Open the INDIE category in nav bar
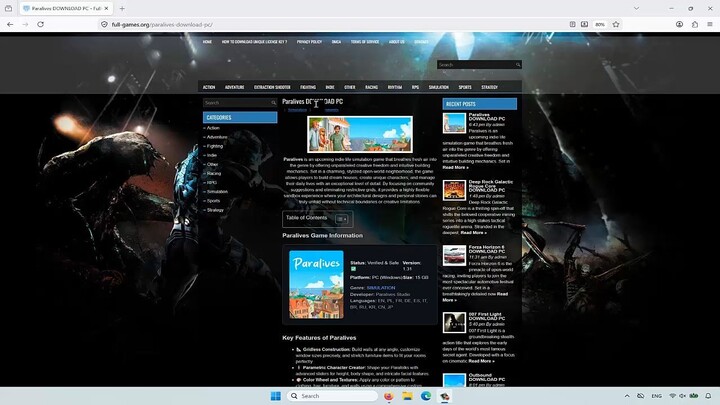This screenshot has width=720, height=405. 330,87
